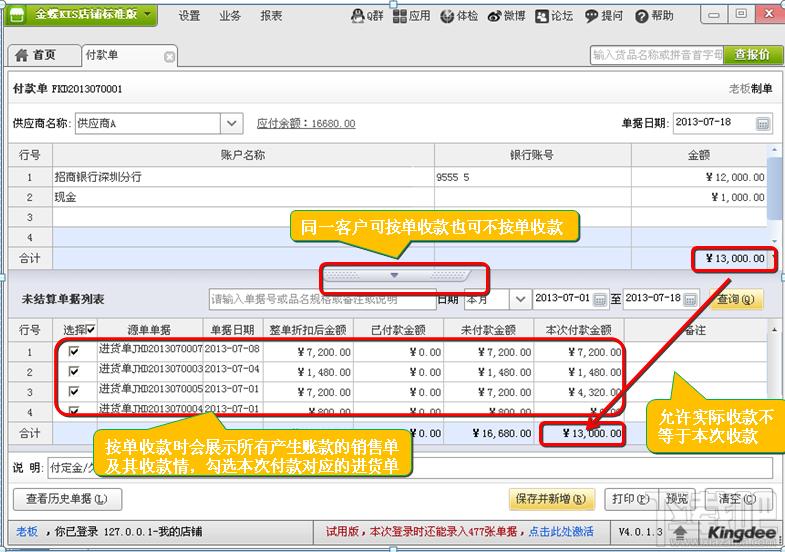
Task: Click the 源单单据 column header
Action: [150, 330]
